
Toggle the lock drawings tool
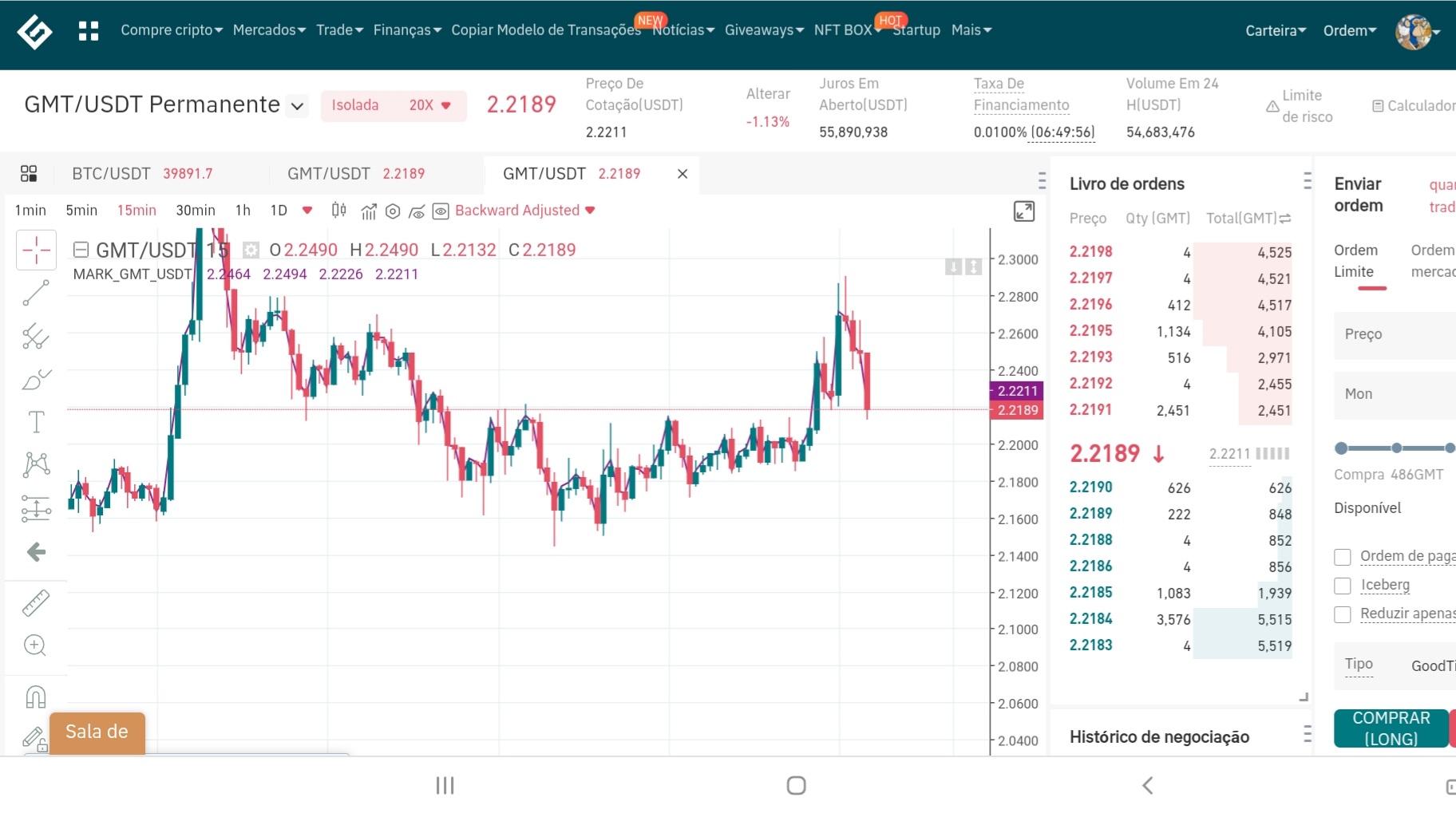pyautogui.click(x=34, y=739)
